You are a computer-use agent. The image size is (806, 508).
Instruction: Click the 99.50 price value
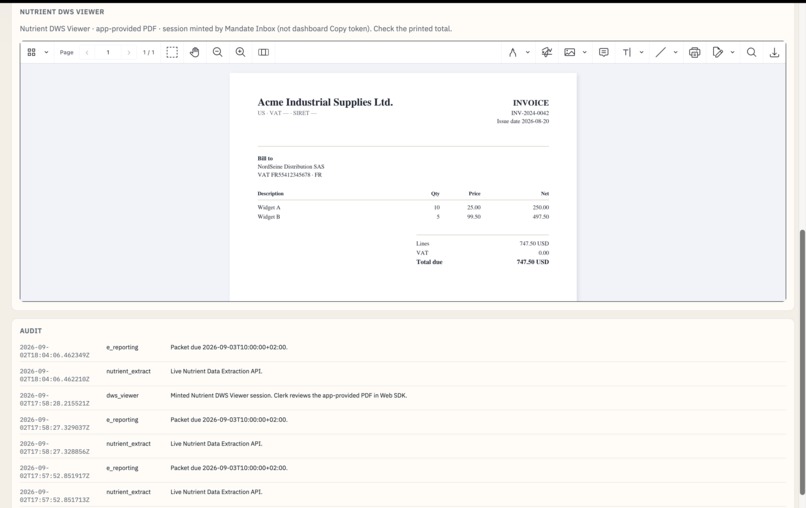[474, 217]
